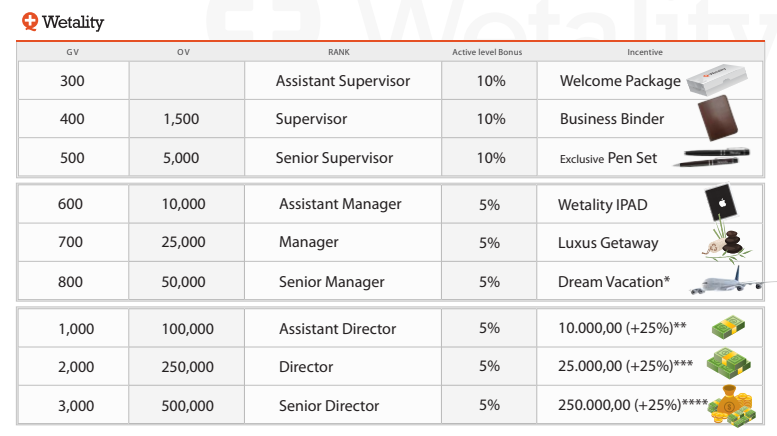
Task: Select the Assistant Manager rank cell
Action: tap(340, 204)
